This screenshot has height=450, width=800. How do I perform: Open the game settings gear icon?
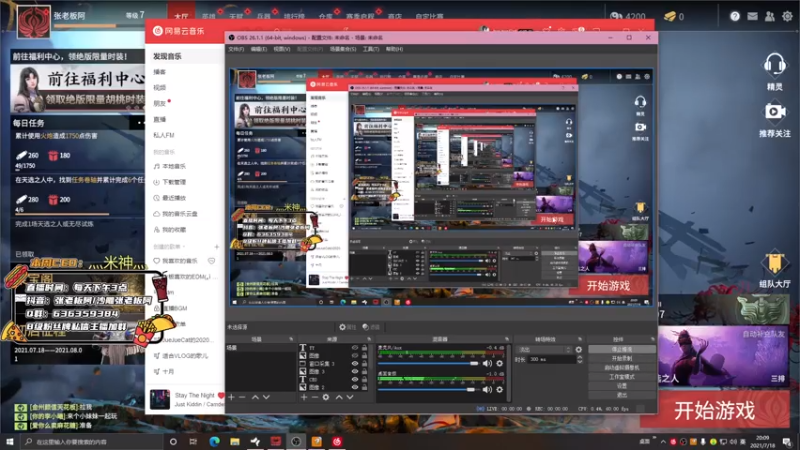click(787, 16)
